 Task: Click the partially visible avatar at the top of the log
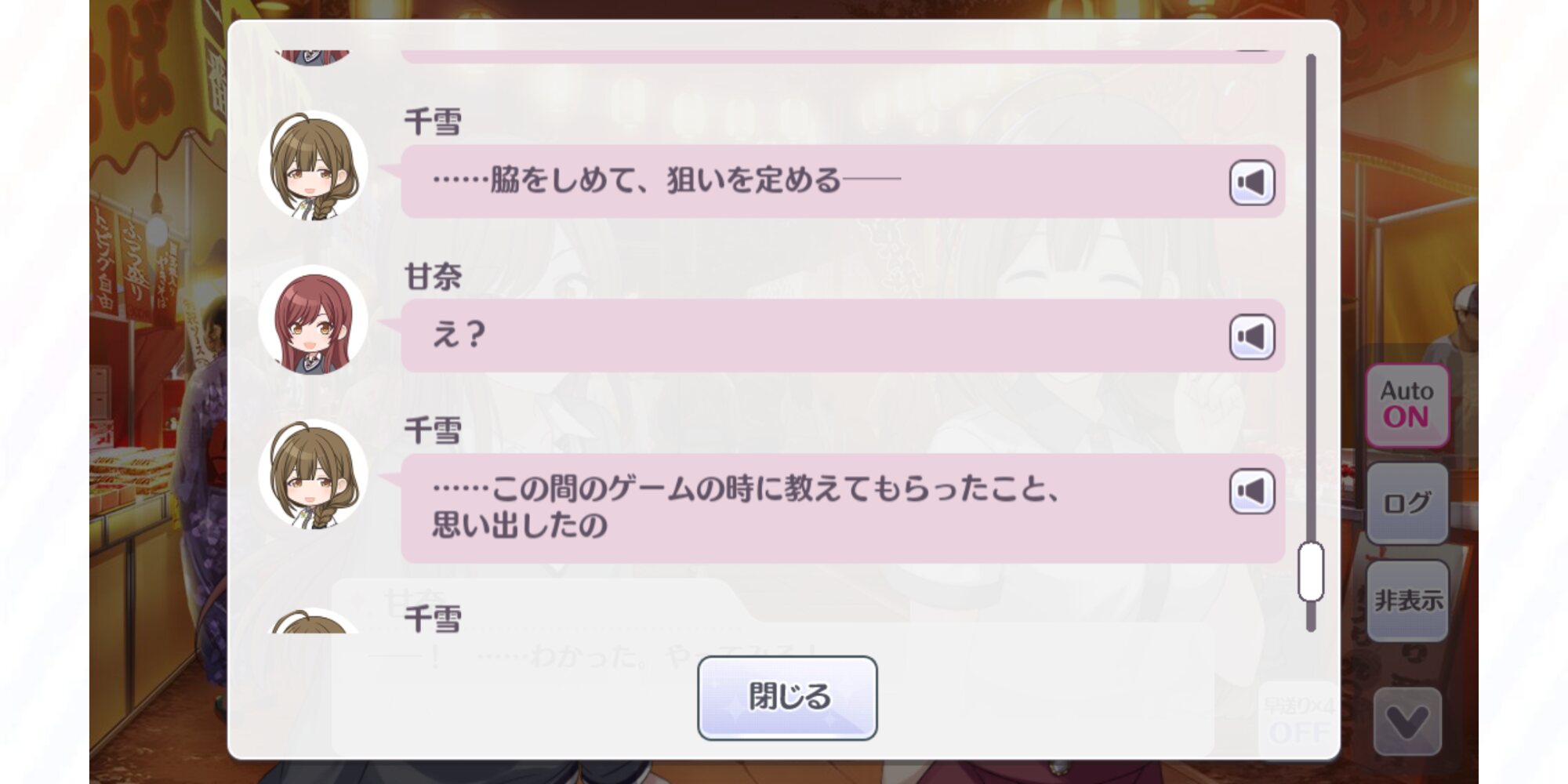(314, 57)
